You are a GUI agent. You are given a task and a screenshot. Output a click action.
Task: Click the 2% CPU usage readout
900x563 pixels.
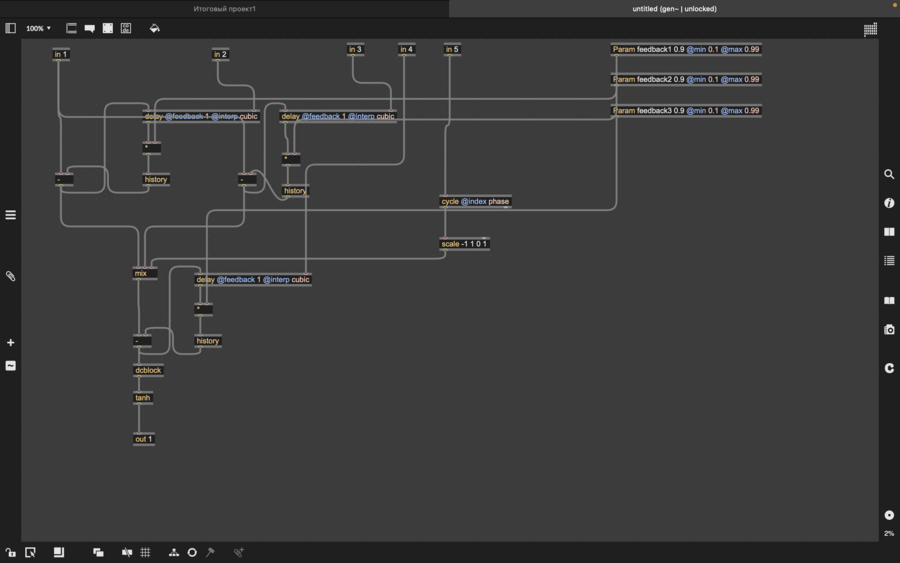point(889,534)
